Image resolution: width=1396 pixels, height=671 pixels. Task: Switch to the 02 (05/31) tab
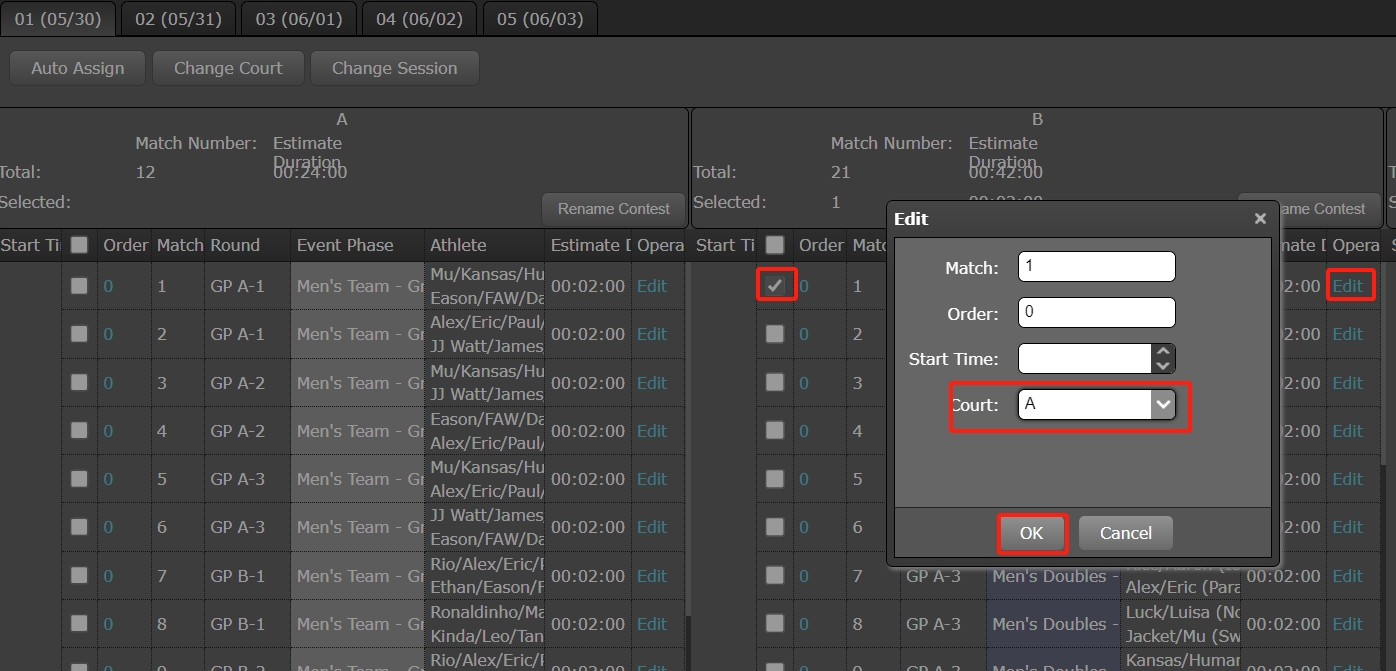(178, 19)
